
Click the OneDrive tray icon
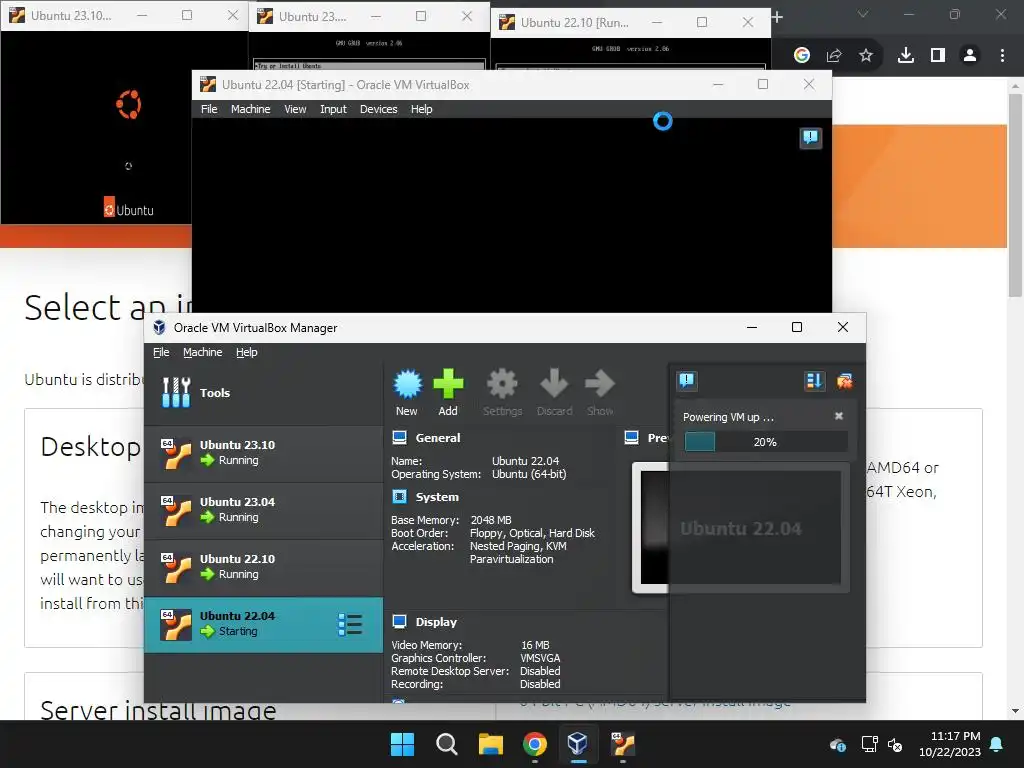[838, 744]
